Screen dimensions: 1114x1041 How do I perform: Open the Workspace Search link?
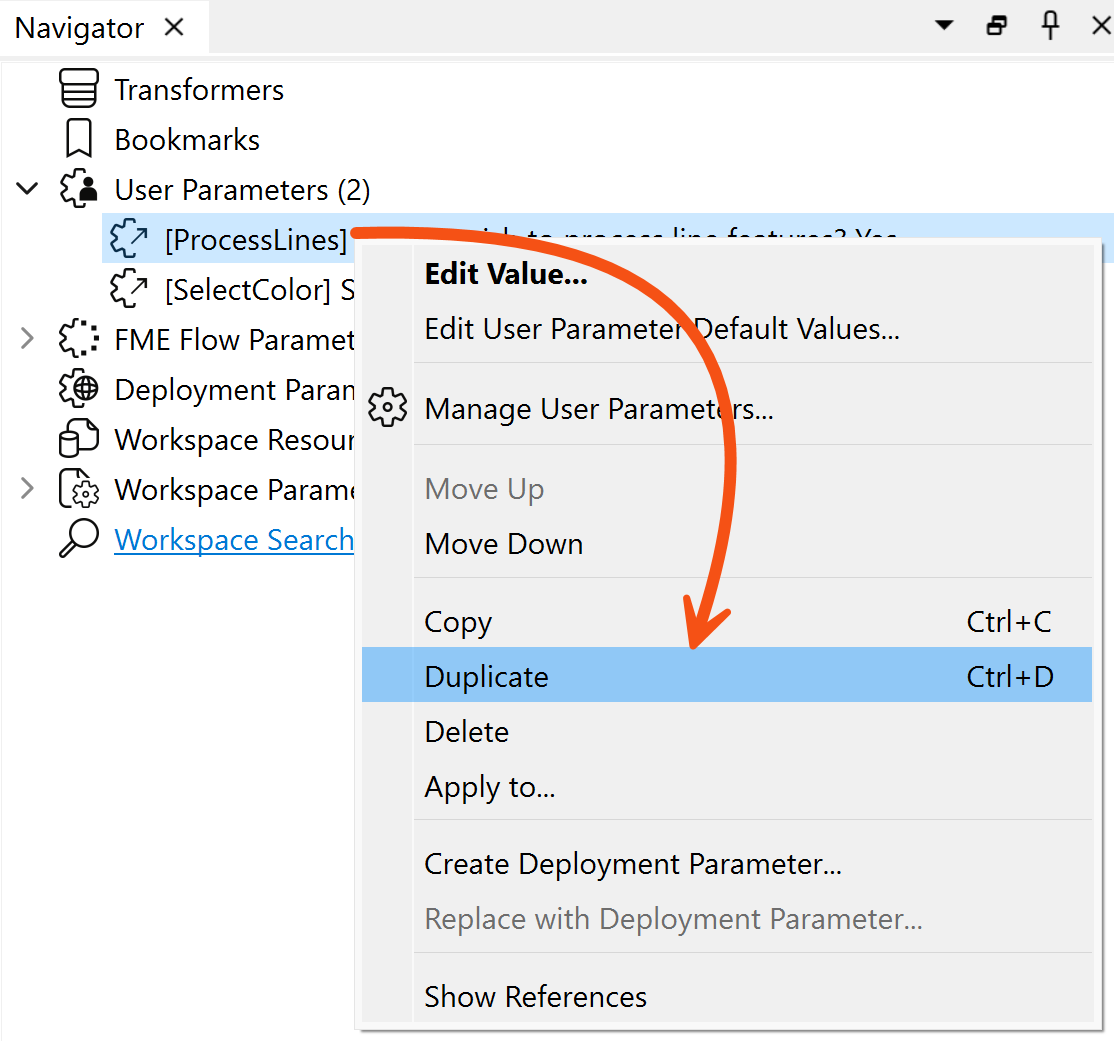(x=233, y=539)
